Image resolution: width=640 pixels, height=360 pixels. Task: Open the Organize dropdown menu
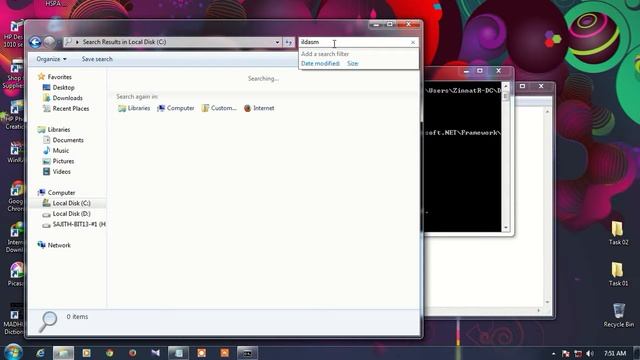pos(51,59)
